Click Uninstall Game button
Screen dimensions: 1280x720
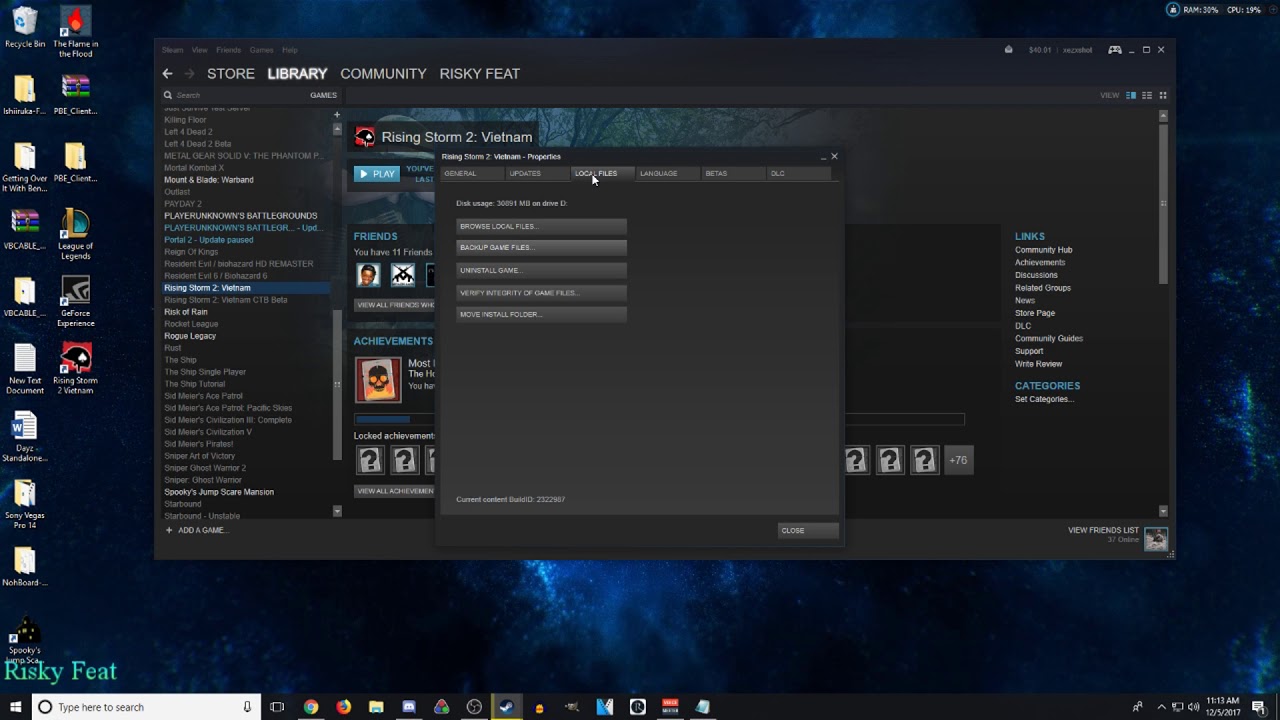coord(541,271)
